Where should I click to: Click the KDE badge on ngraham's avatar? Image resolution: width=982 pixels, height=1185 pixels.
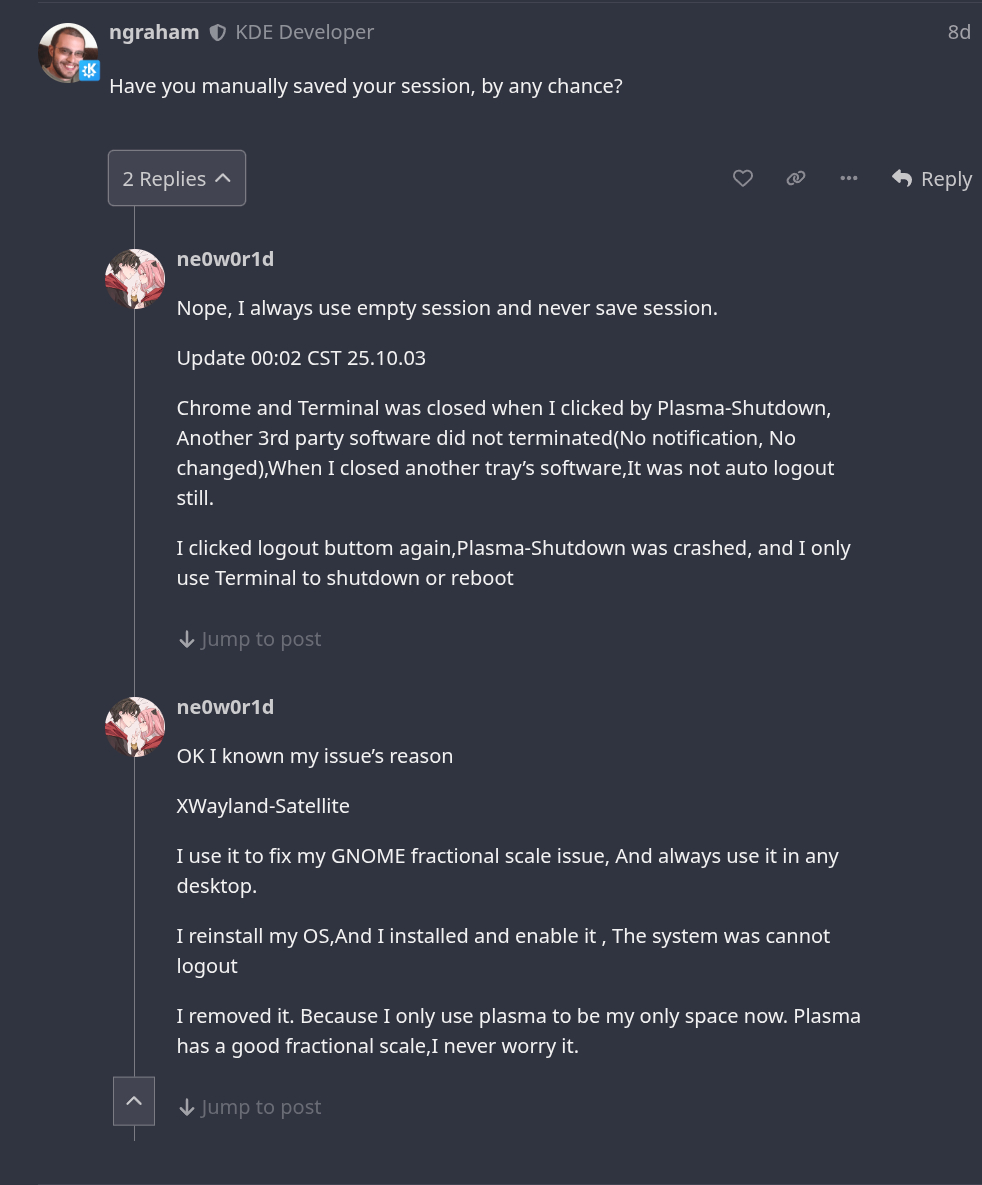tap(90, 71)
